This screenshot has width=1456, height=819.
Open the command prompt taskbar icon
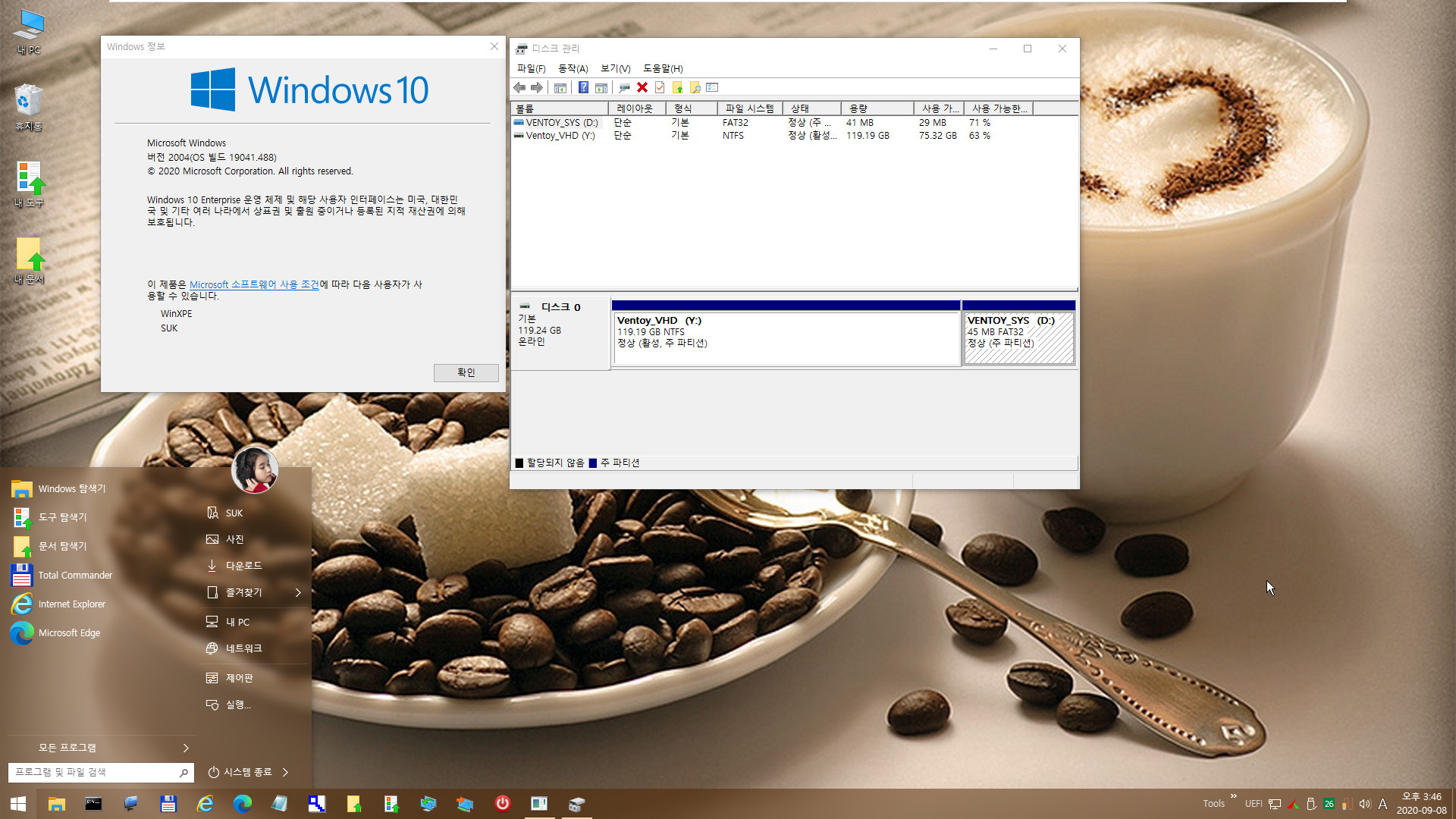(93, 804)
